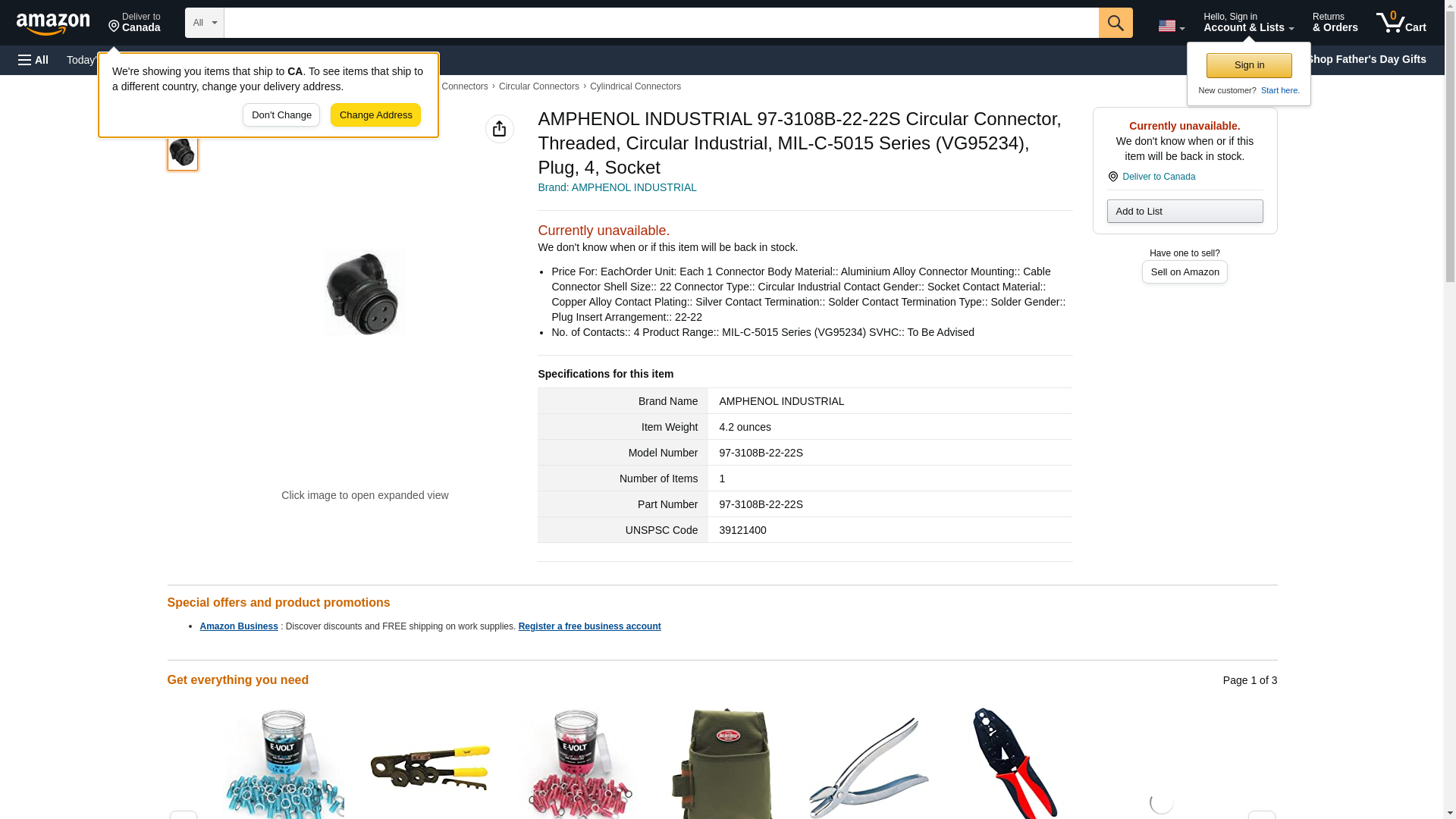
Task: Open the All hamburger menu
Action: click(33, 60)
